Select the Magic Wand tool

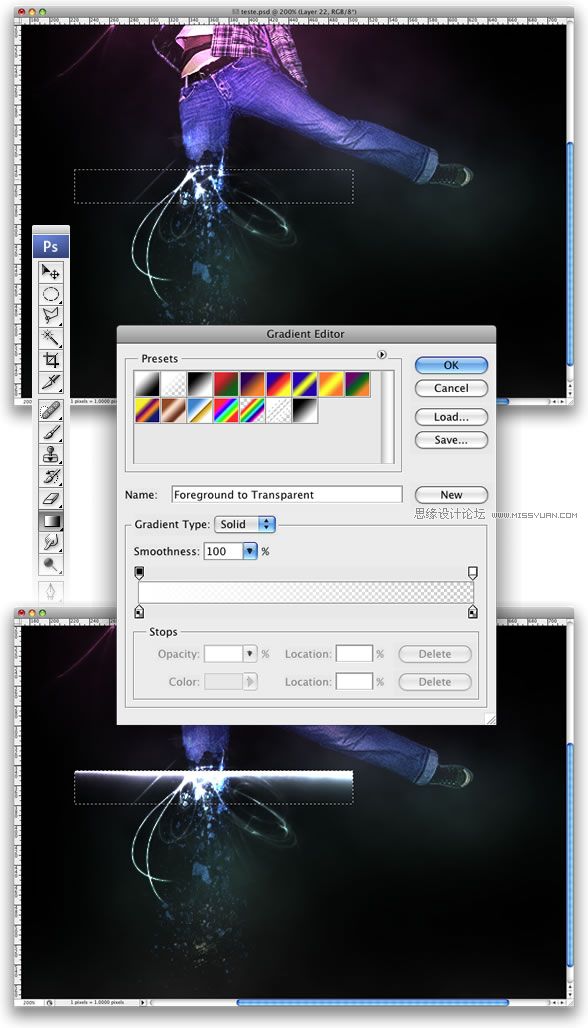point(50,338)
